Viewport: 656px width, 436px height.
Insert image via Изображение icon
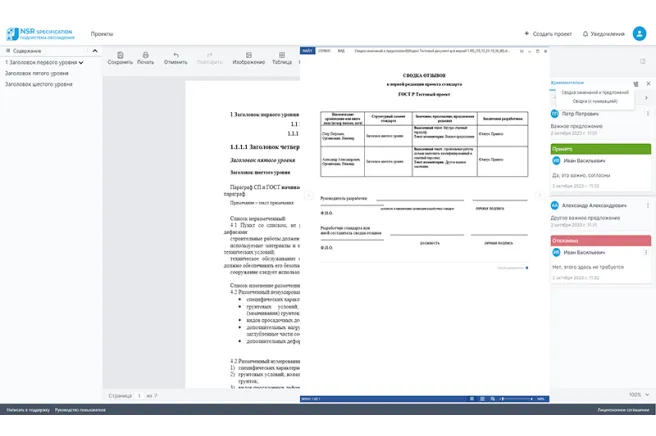pos(249,55)
